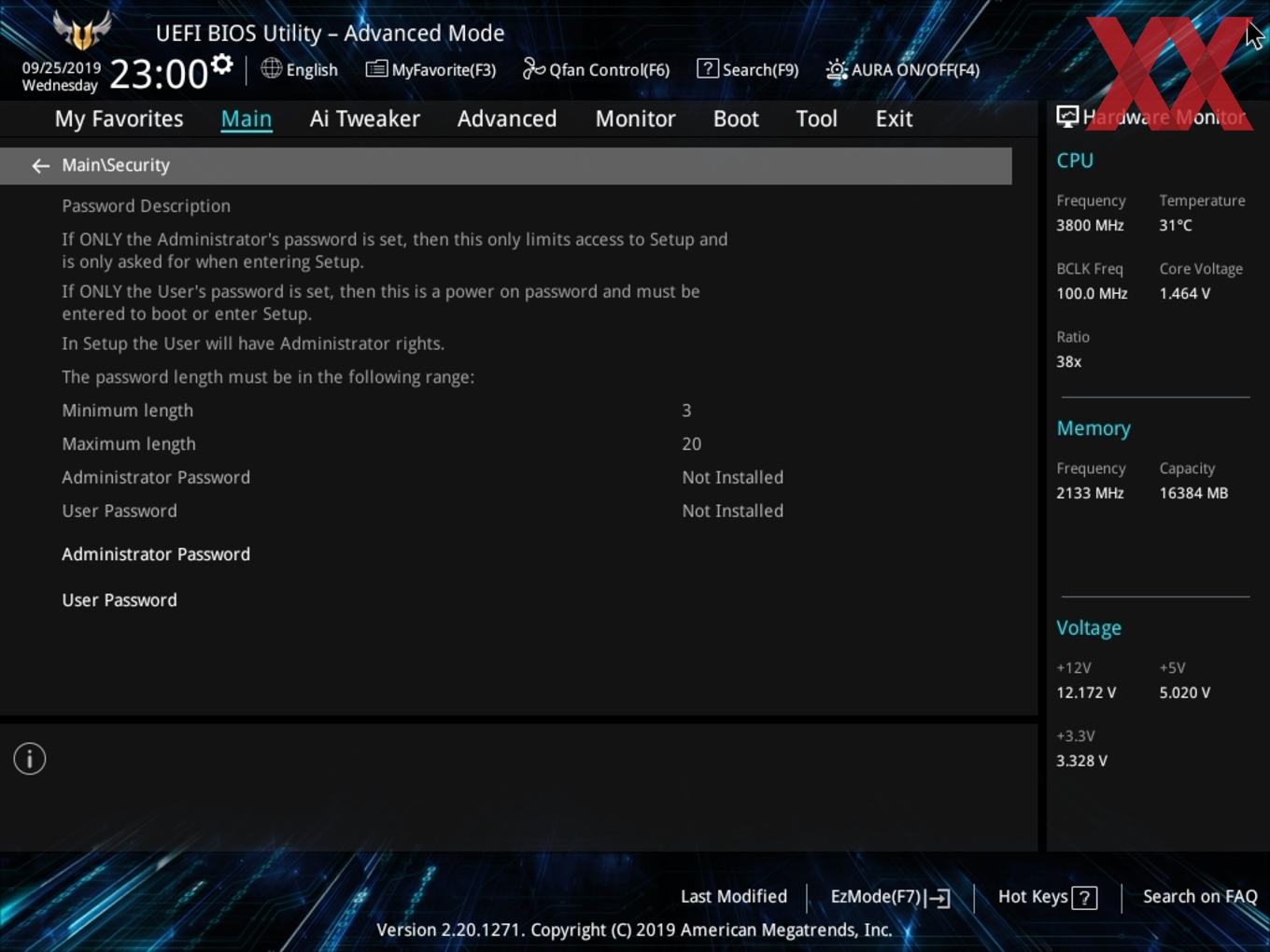Switch to EzMode(F7)
Viewport: 1270px width, 952px height.
(x=890, y=897)
